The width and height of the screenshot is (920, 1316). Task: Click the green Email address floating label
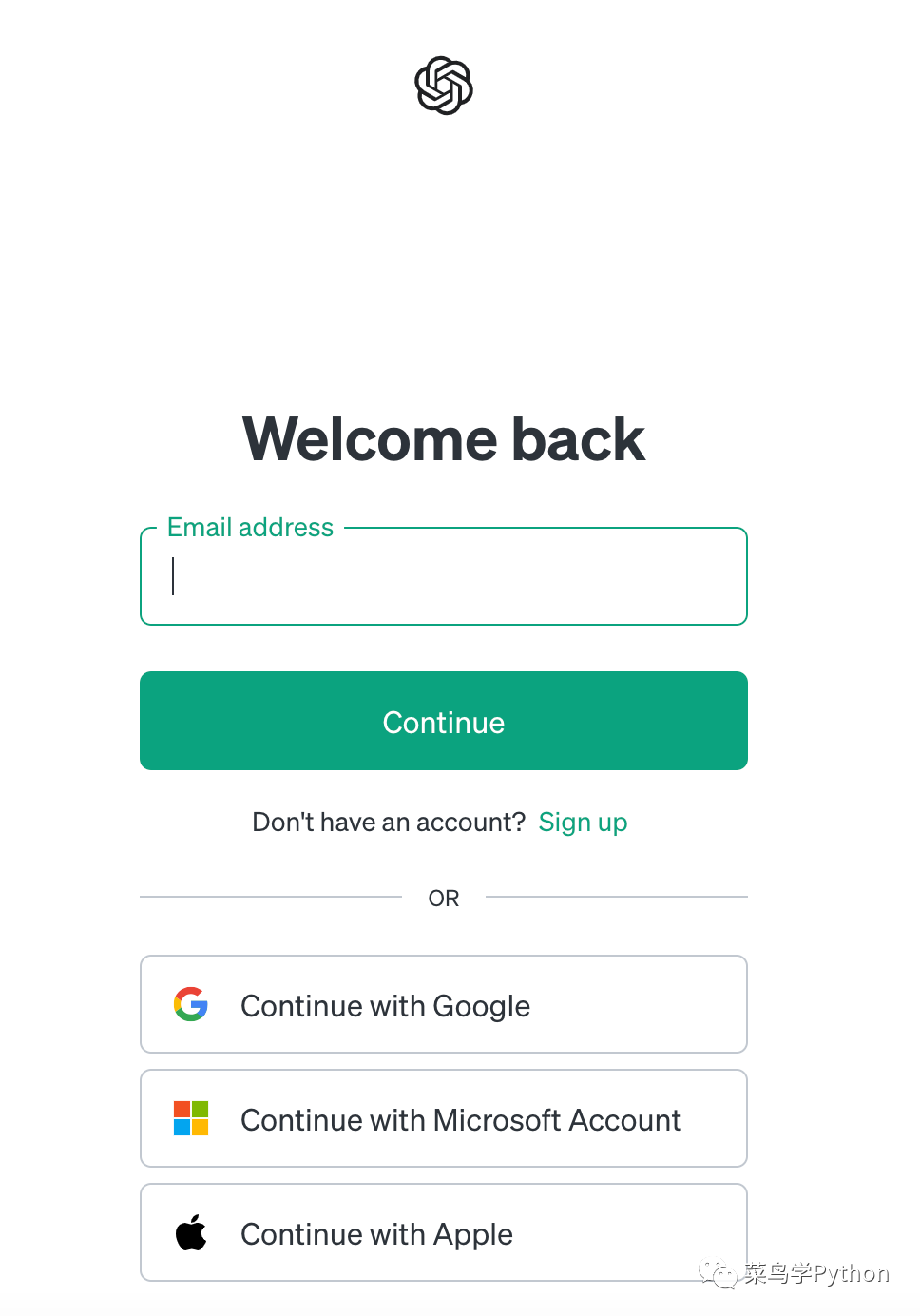pyautogui.click(x=250, y=528)
